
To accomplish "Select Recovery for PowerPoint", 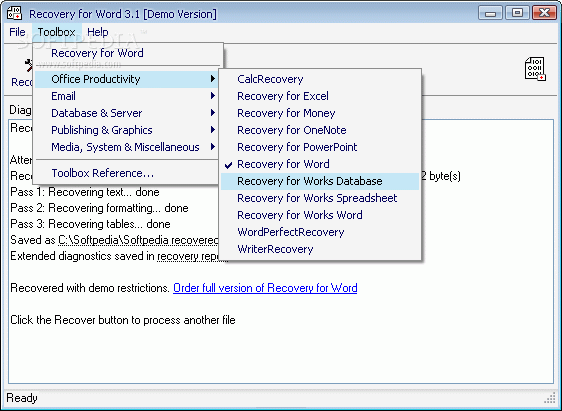I will [x=320, y=147].
